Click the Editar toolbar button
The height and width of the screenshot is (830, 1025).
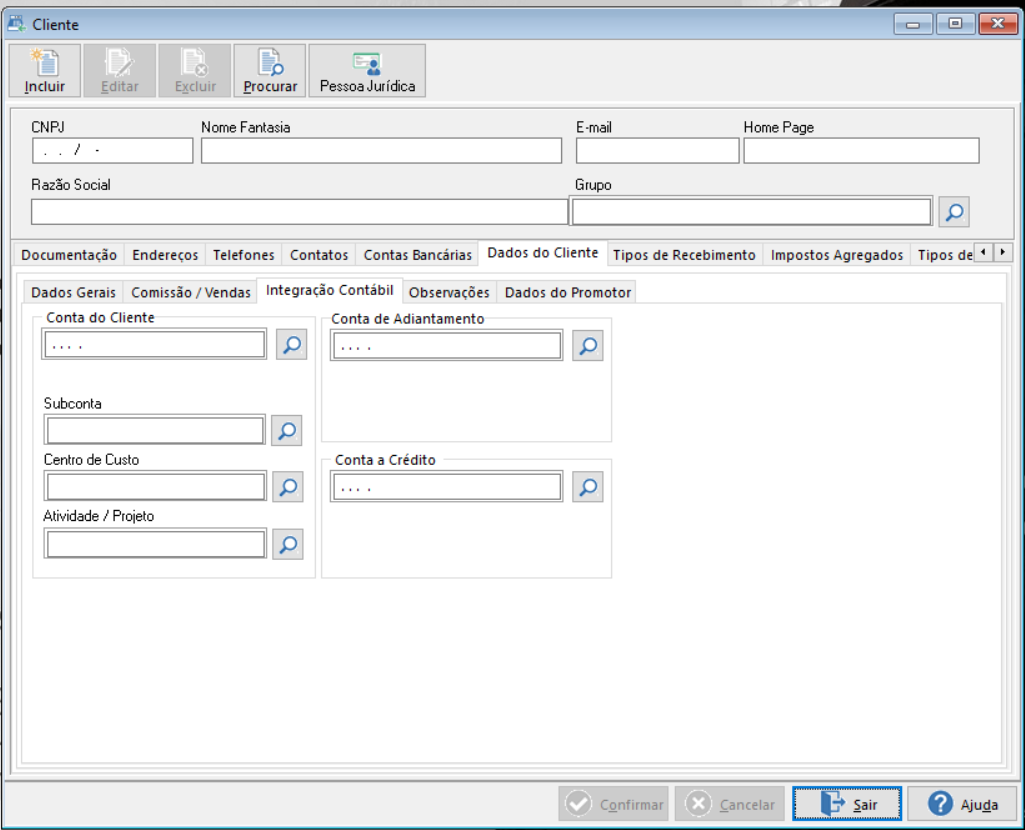(120, 71)
